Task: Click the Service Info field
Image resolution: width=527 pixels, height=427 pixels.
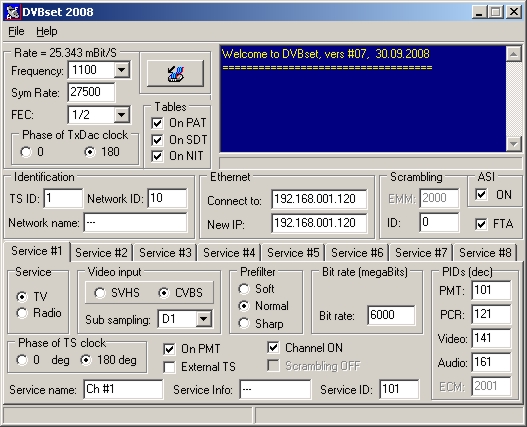Action: pos(275,389)
